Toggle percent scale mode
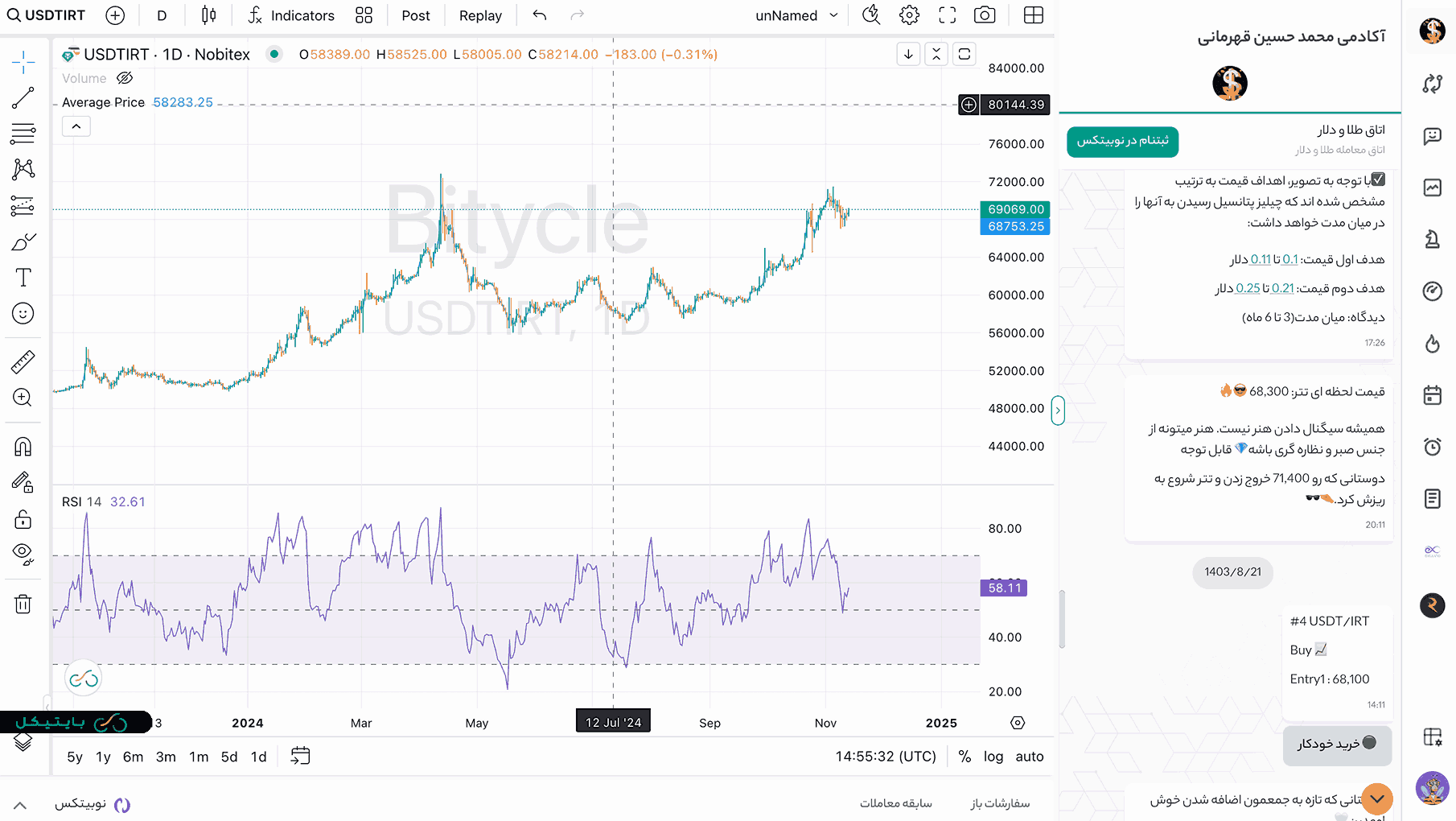Image resolution: width=1456 pixels, height=821 pixels. point(964,757)
